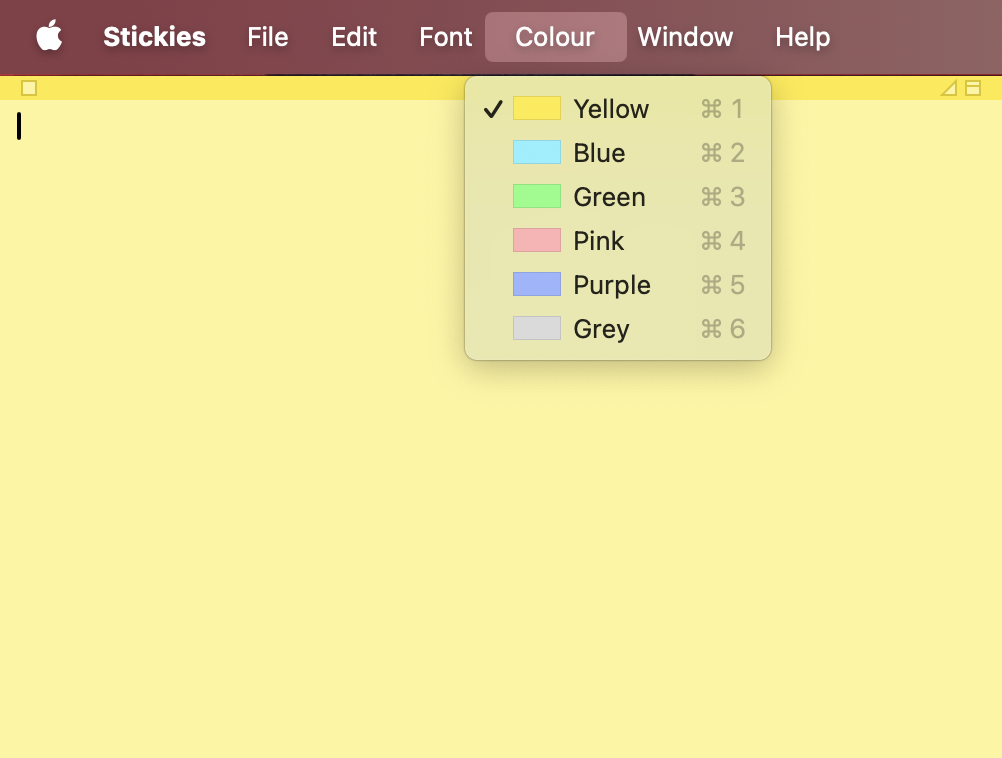
Task: Open the Apple menu
Action: click(x=49, y=37)
